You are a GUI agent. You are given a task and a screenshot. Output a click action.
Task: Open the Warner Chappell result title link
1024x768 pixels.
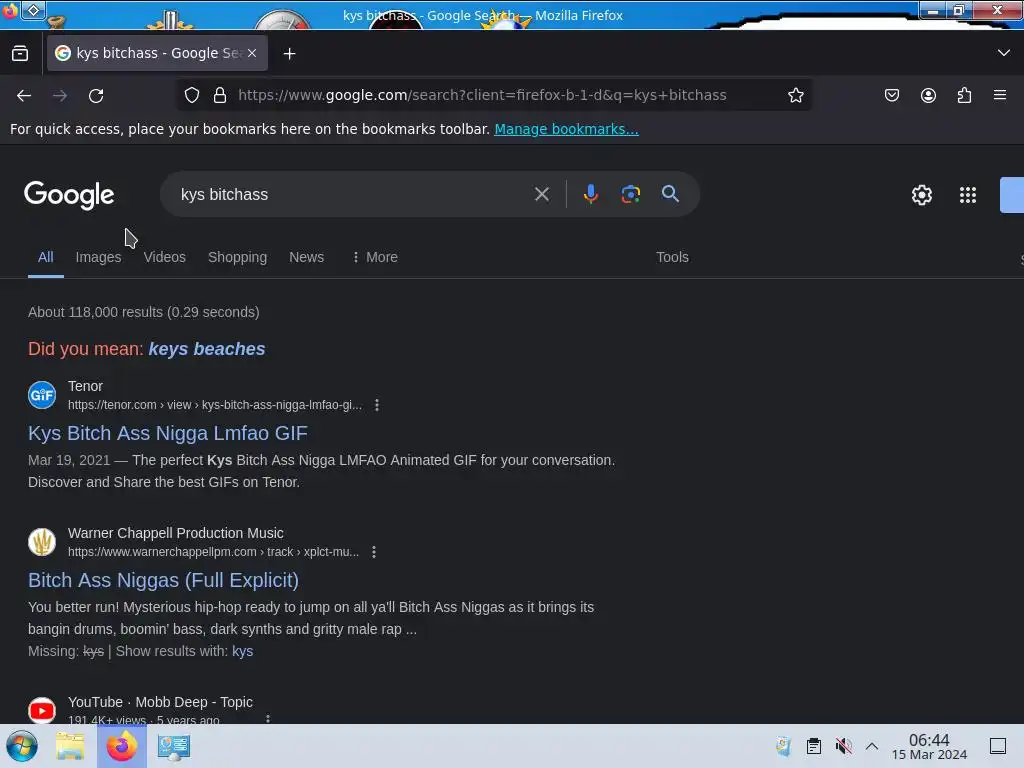[163, 580]
